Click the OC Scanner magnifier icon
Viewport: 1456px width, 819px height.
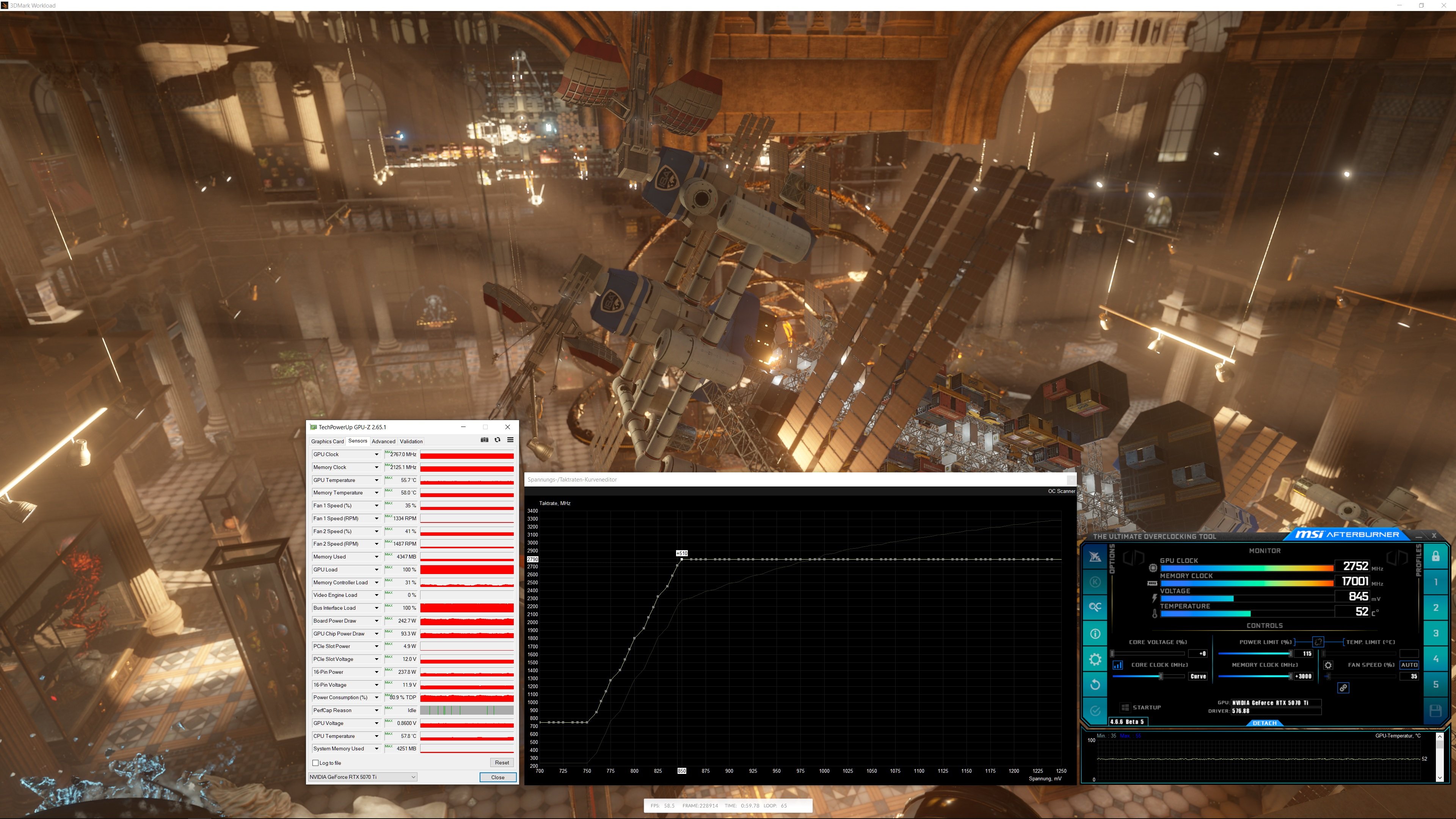1095,607
